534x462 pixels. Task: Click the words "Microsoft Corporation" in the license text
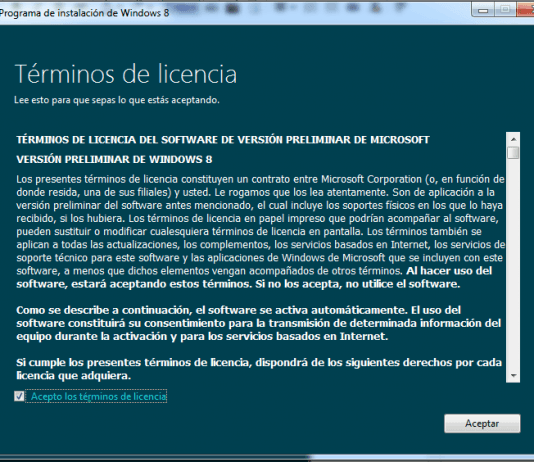click(372, 179)
